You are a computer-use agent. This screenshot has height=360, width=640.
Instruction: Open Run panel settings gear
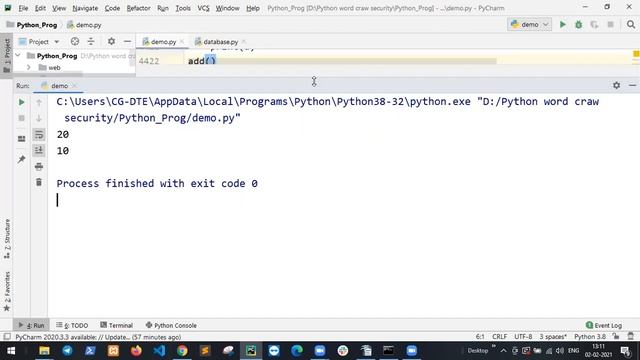click(616, 85)
